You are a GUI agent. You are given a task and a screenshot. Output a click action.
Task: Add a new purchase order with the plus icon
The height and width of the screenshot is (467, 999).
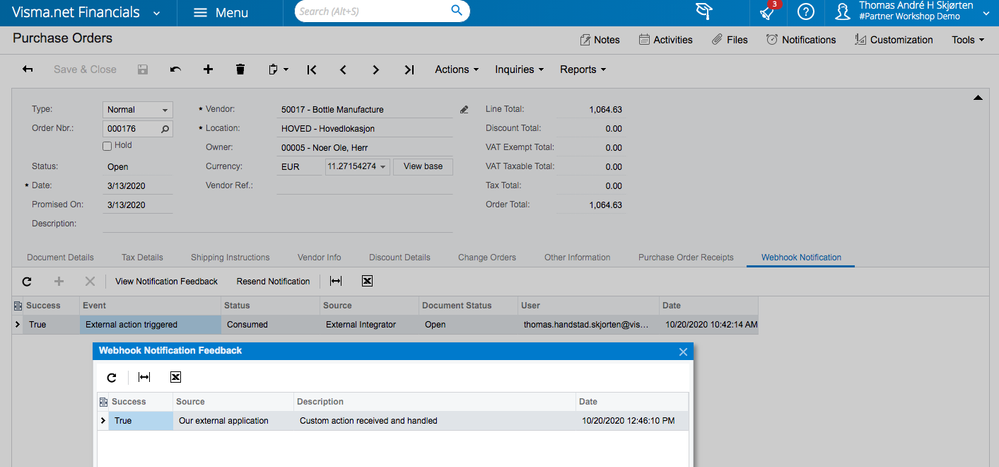pos(208,69)
